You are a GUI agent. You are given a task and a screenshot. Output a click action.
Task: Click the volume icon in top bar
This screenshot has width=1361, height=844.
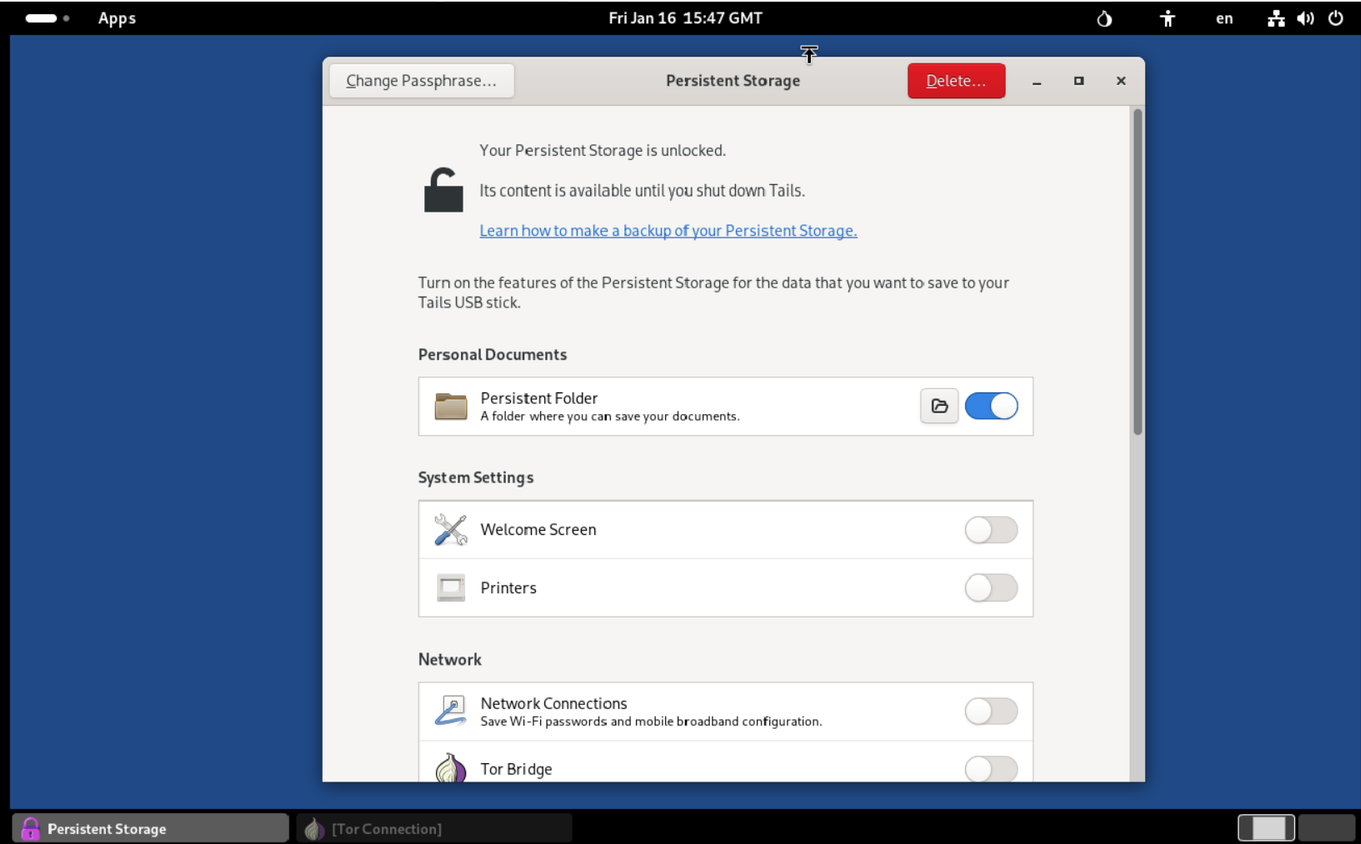point(1306,18)
